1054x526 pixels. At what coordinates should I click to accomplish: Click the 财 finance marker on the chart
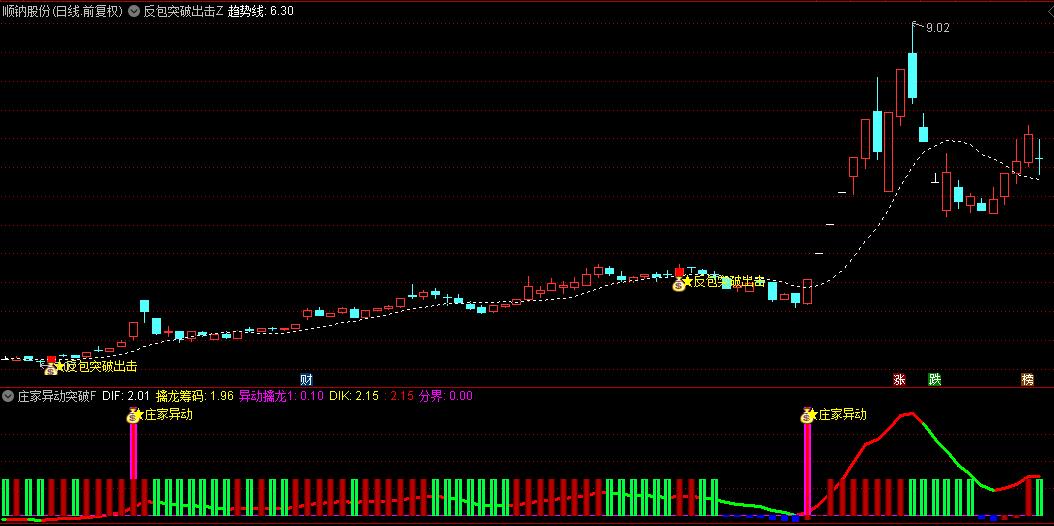pyautogui.click(x=307, y=379)
